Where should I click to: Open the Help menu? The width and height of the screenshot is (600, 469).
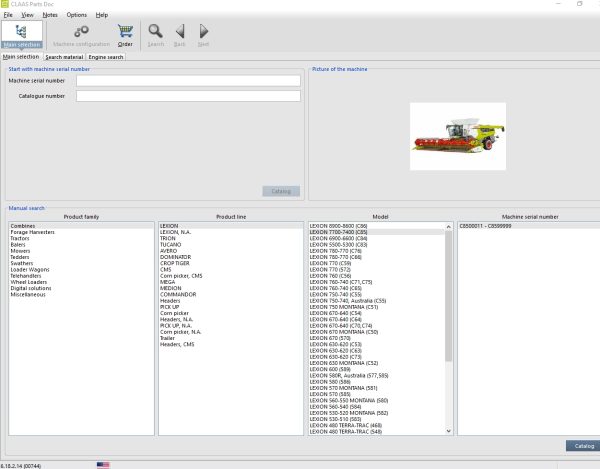pyautogui.click(x=102, y=15)
